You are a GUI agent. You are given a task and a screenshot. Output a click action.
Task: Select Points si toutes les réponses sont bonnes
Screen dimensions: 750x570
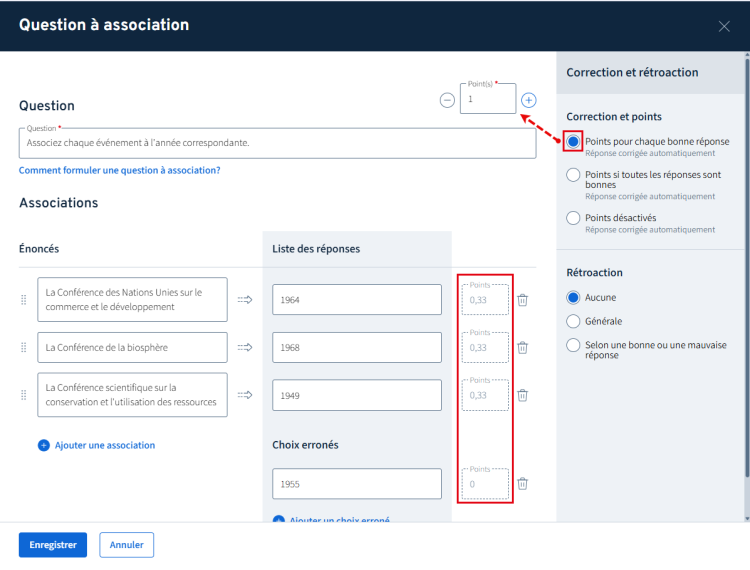pos(573,175)
